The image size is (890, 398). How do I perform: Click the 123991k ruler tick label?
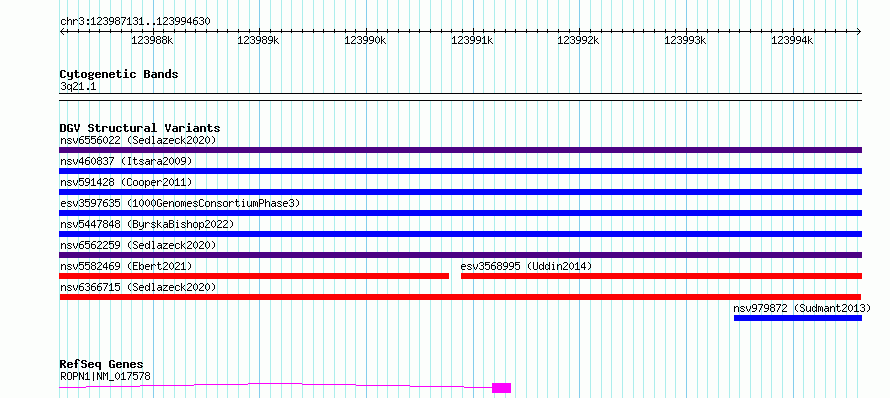472,40
